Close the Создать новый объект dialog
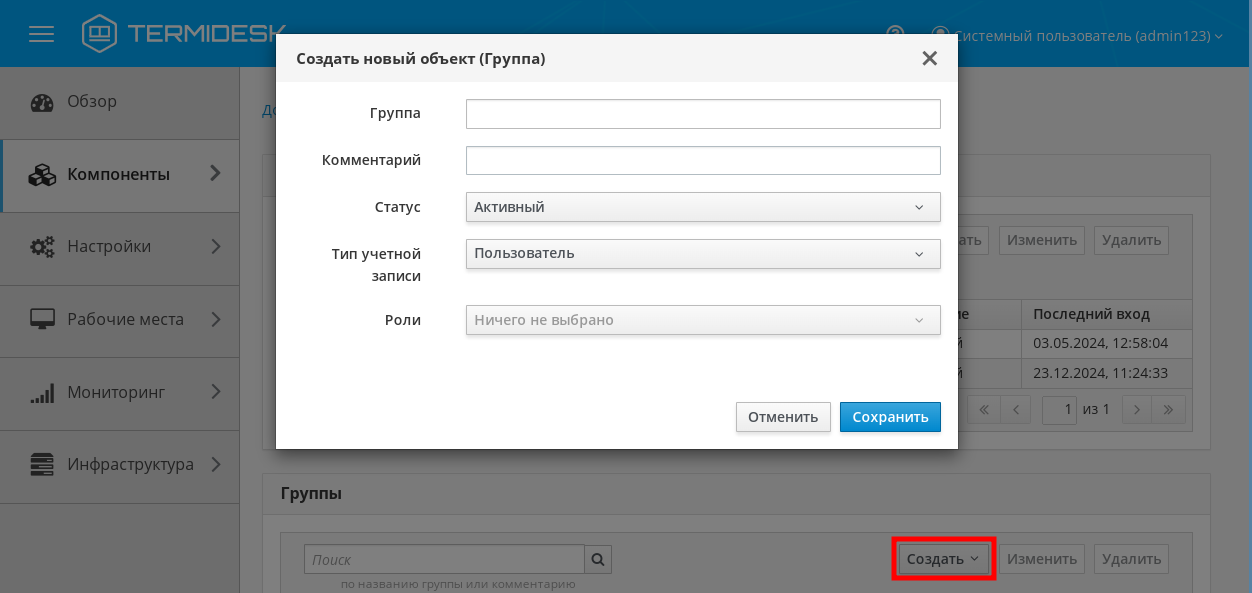This screenshot has height=593, width=1252. point(930,58)
